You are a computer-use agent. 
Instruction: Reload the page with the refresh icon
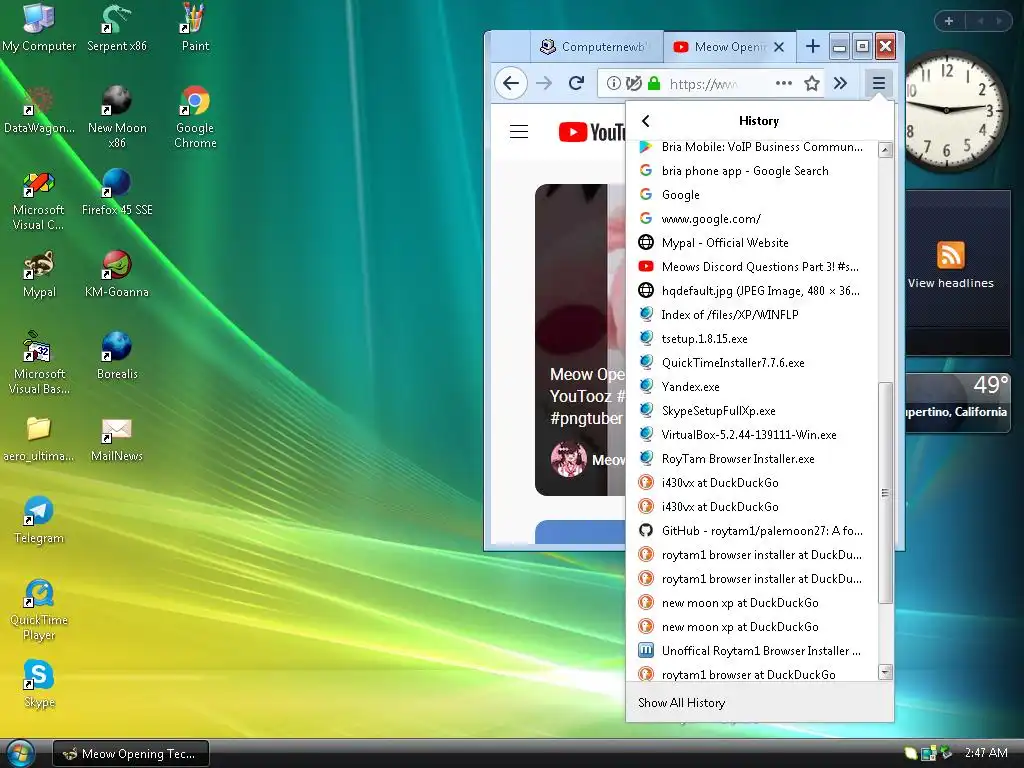coord(576,83)
